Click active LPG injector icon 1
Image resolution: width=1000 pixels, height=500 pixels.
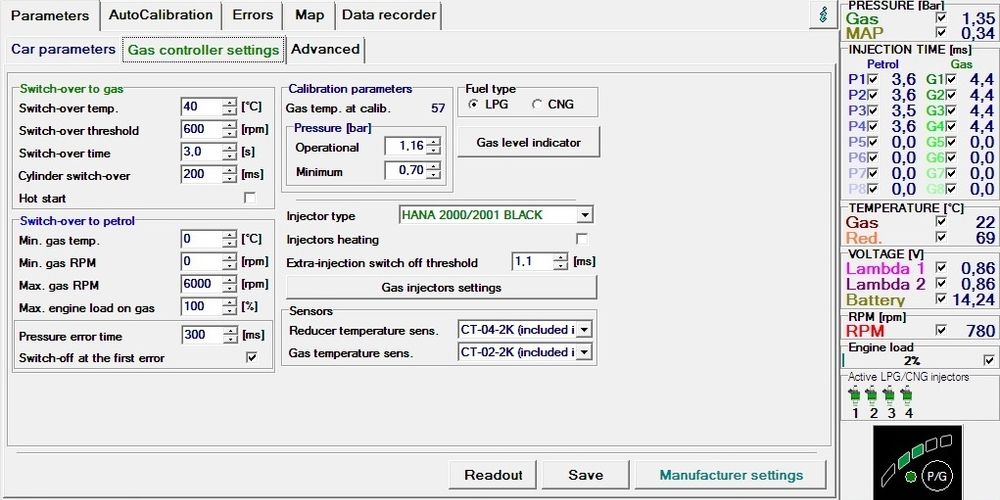[855, 397]
